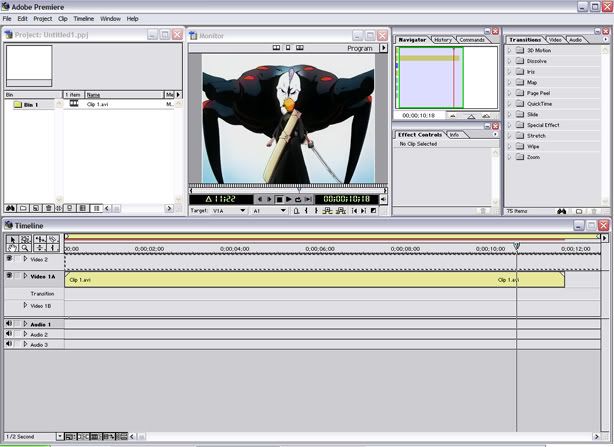614x447 pixels.
Task: Switch to the Info tab
Action: coord(454,135)
